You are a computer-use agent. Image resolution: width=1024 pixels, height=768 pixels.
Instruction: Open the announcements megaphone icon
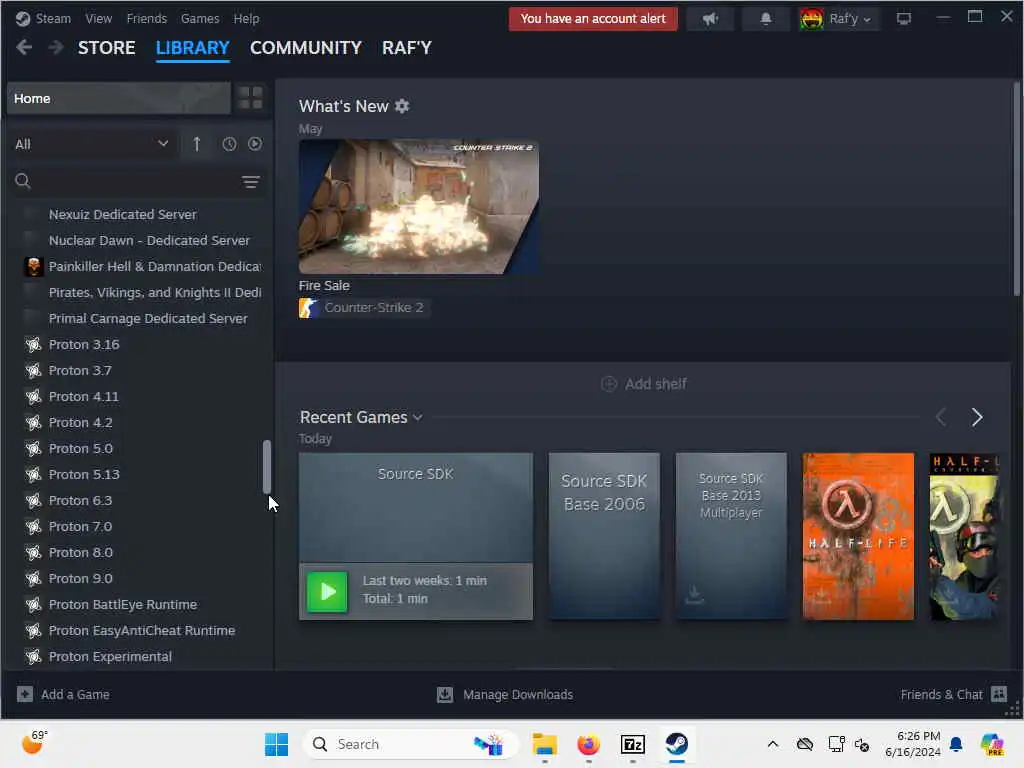(x=710, y=19)
